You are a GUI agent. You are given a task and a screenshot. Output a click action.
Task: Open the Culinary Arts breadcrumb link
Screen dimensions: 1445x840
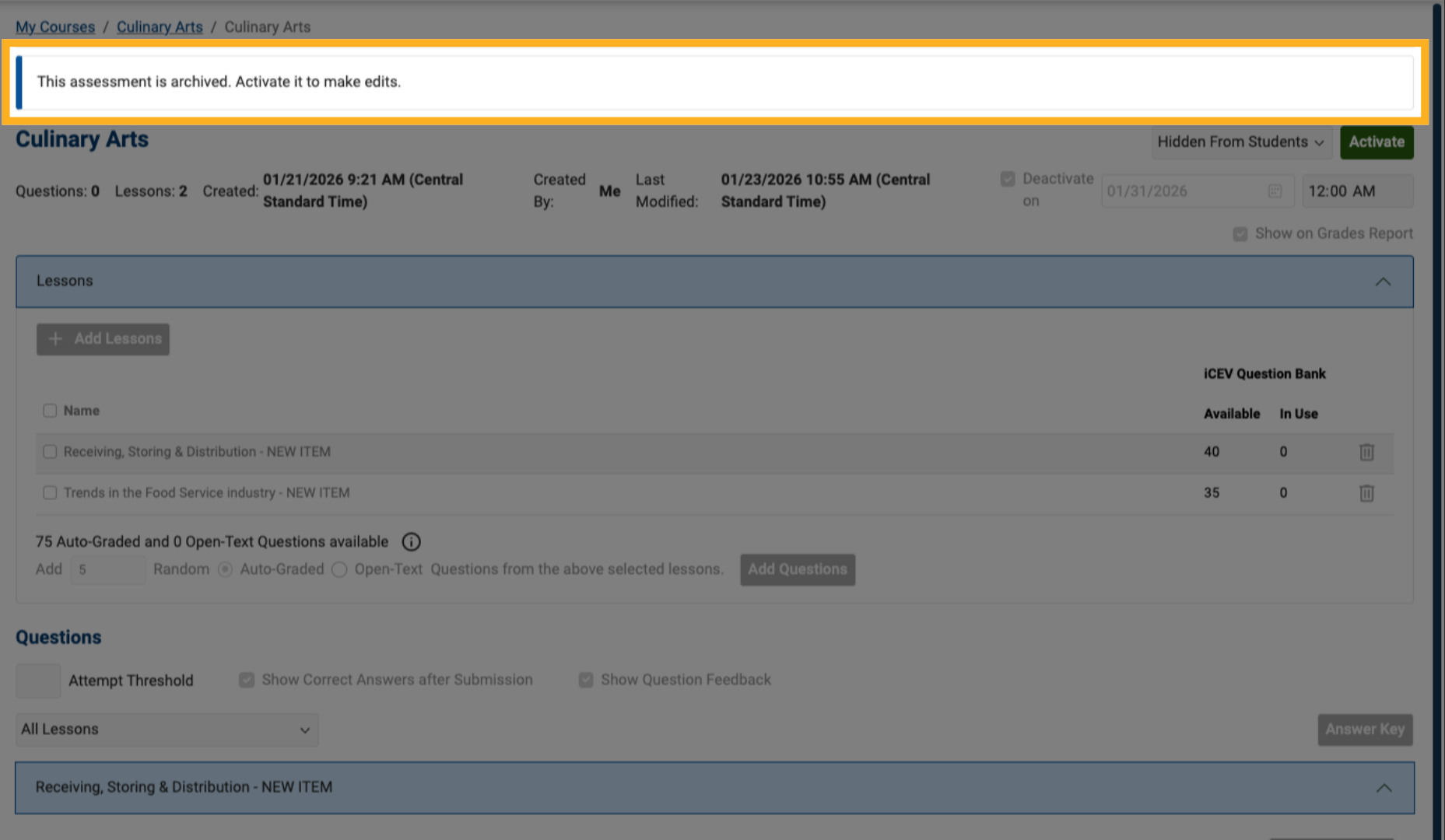160,27
